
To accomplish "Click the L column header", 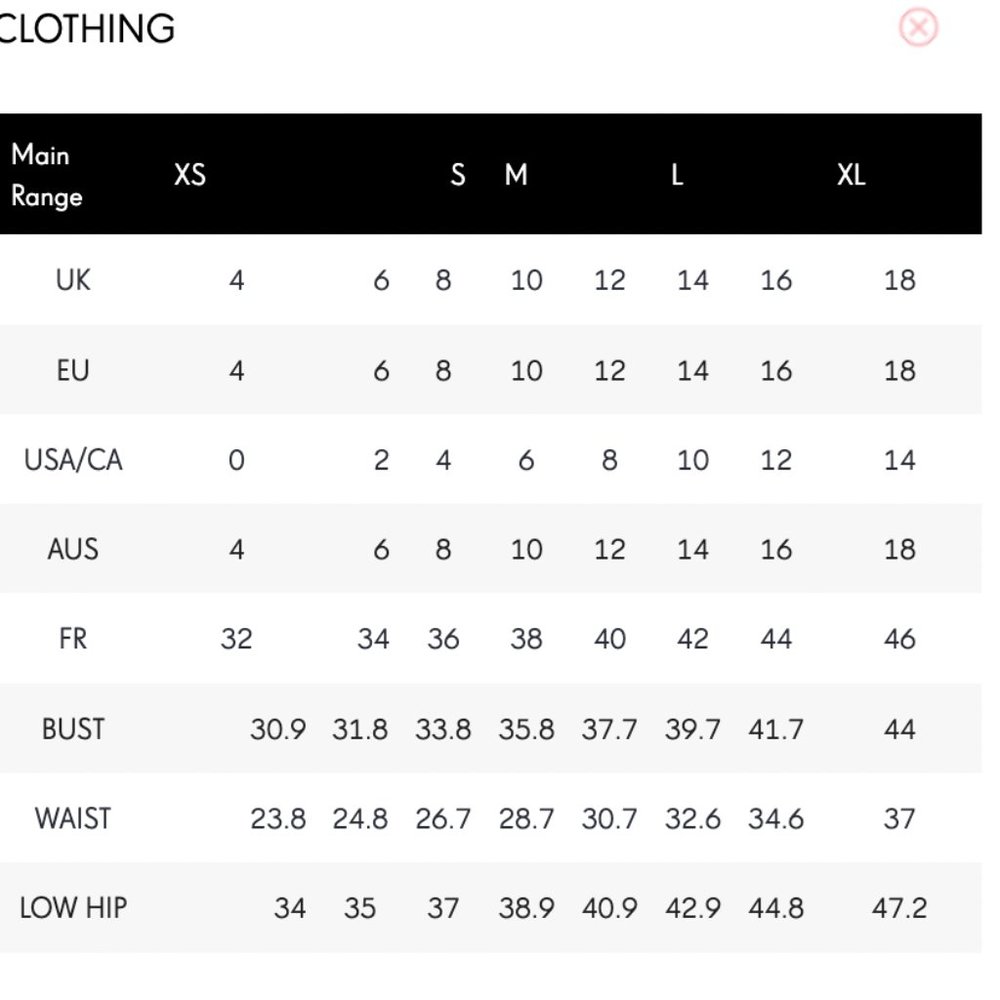I will (x=677, y=175).
